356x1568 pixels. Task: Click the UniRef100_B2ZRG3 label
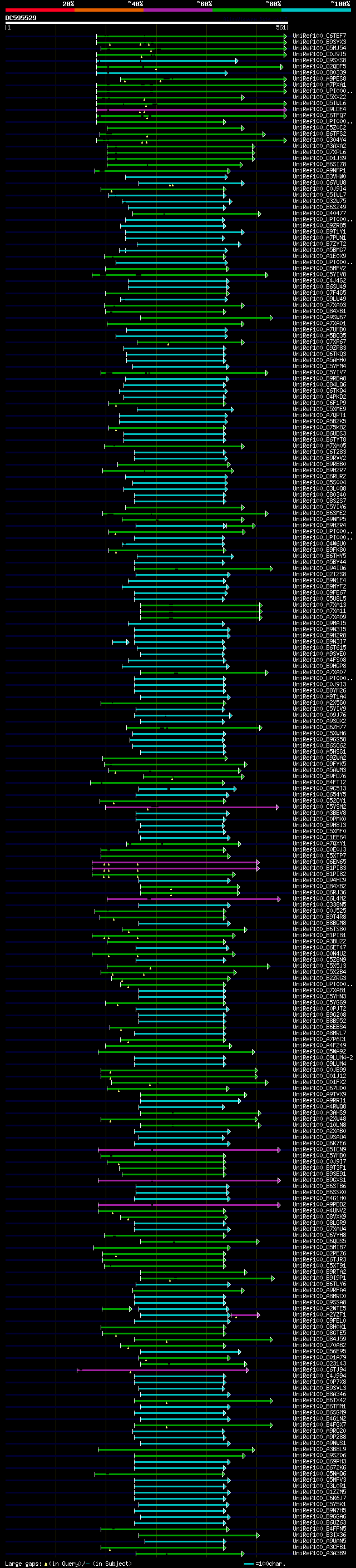pos(319,978)
